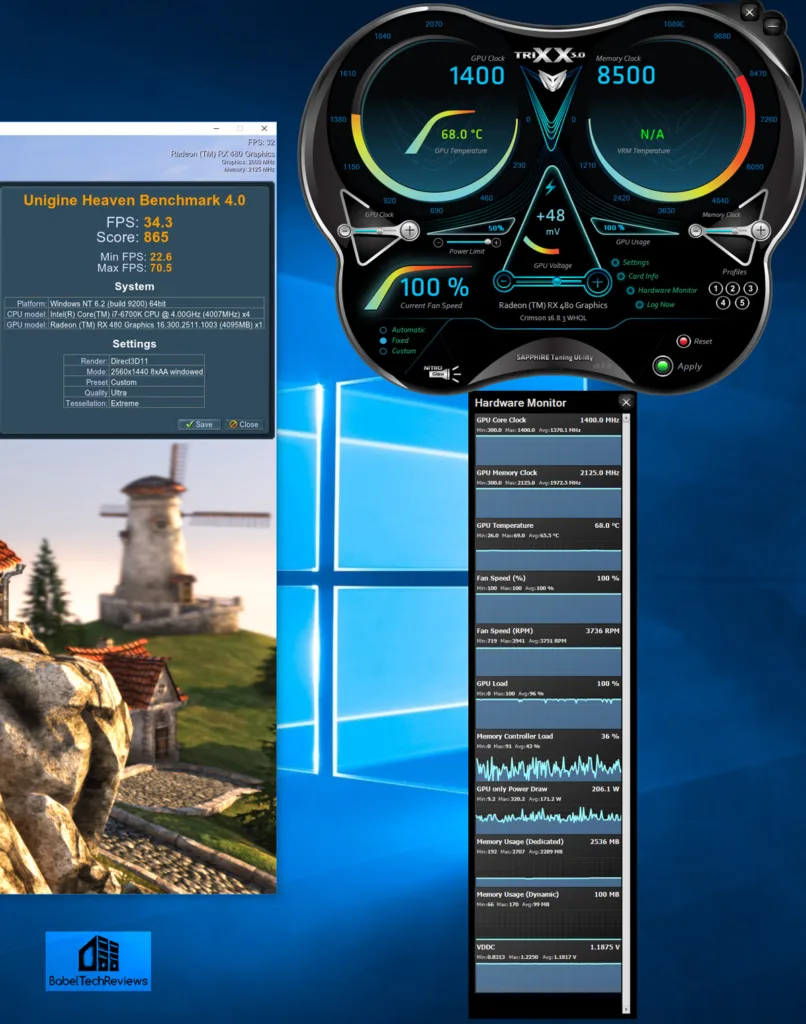Image resolution: width=806 pixels, height=1024 pixels.
Task: Decrease Memory Clock with the minus button
Action: coord(696,231)
